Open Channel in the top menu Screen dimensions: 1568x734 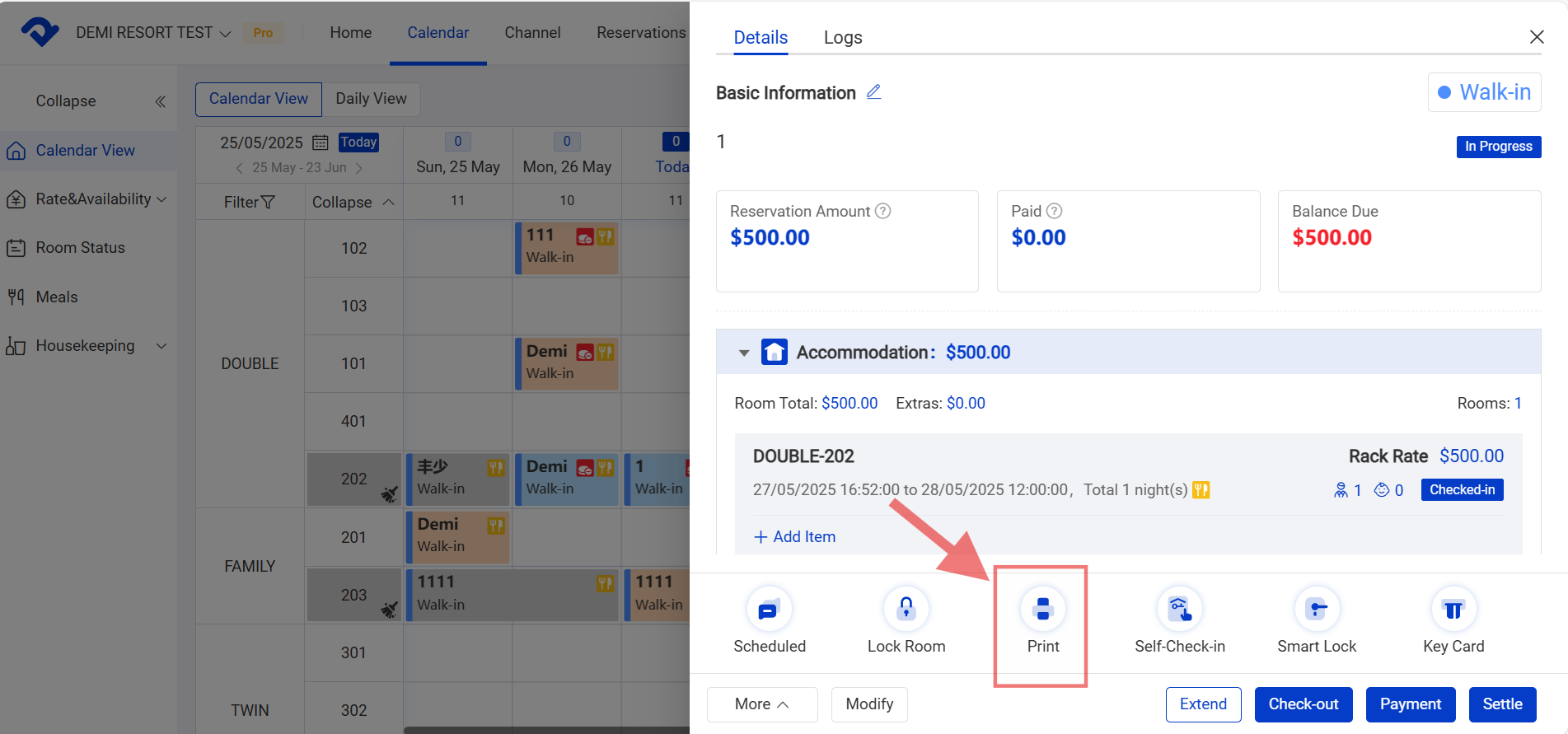[532, 33]
